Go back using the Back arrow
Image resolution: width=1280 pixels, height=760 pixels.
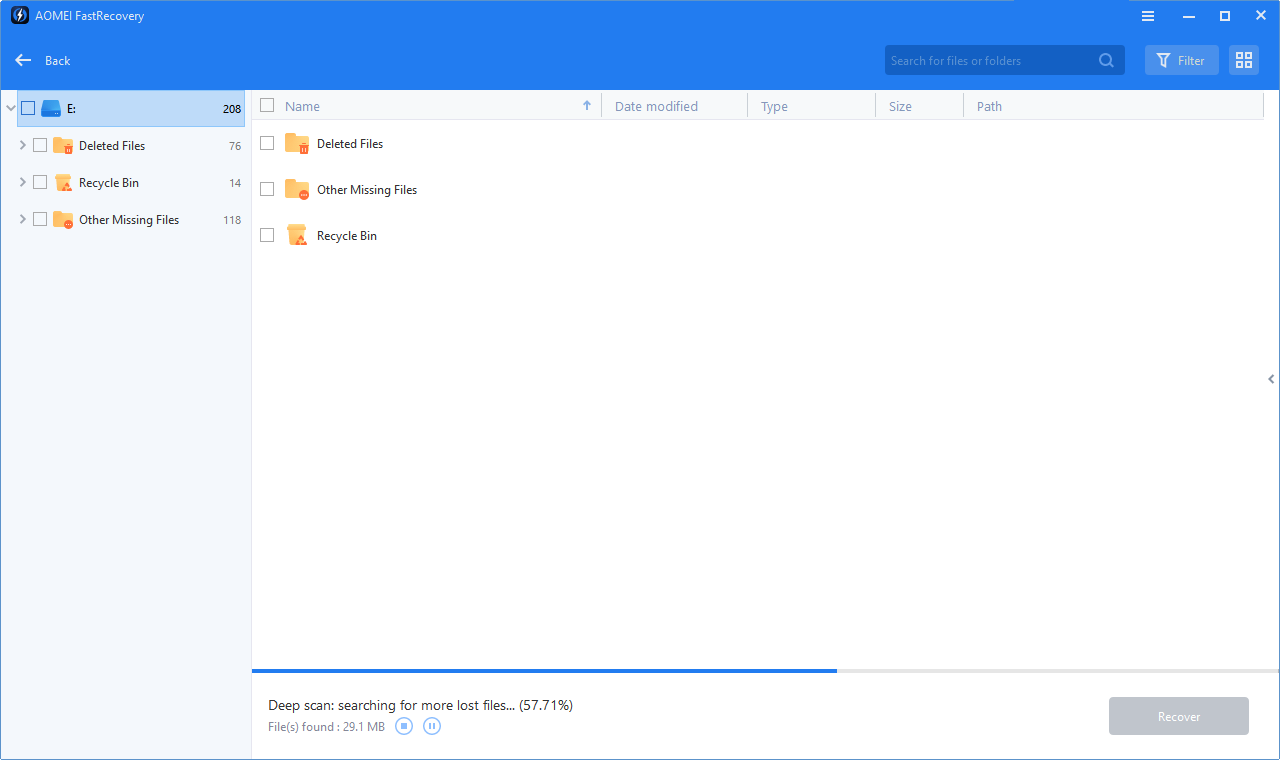point(23,60)
